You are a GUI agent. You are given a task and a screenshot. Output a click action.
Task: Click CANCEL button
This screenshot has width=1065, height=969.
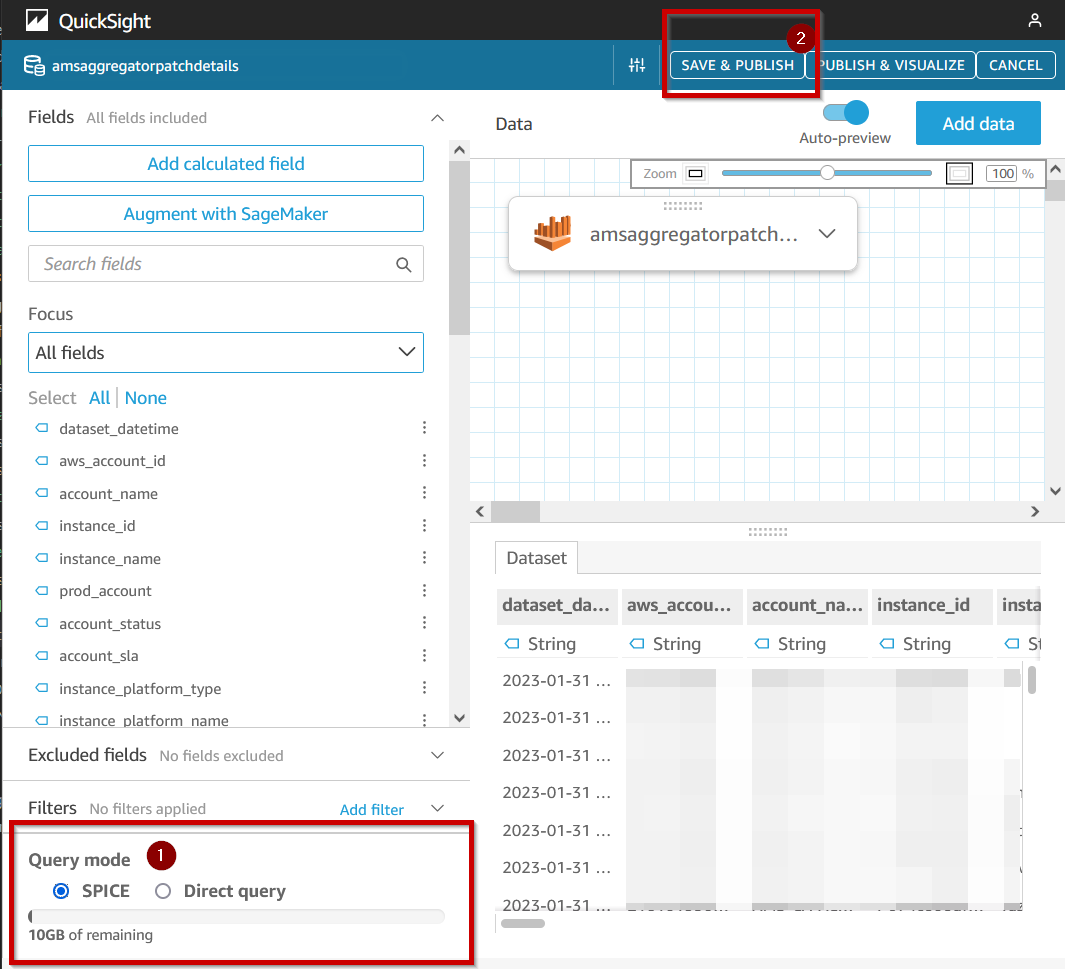[x=1015, y=65]
